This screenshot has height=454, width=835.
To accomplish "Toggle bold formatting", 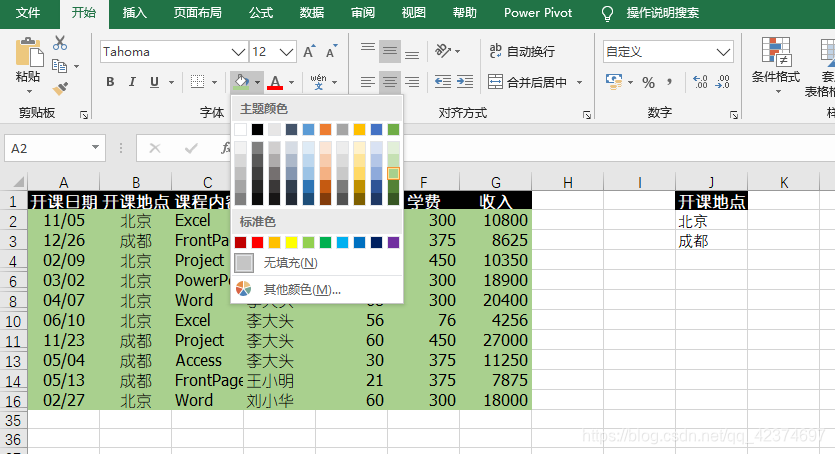I will (x=110, y=82).
